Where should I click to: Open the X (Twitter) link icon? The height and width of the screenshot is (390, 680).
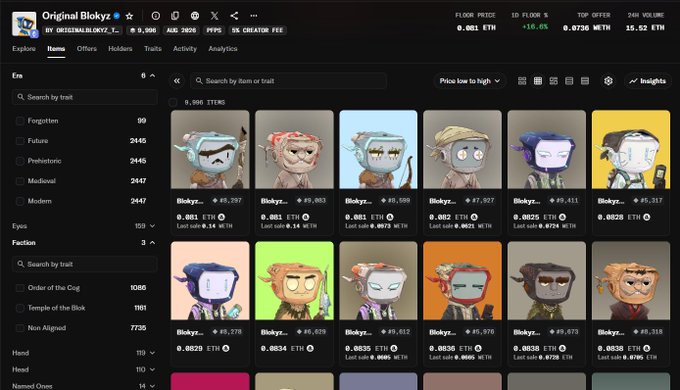click(215, 16)
